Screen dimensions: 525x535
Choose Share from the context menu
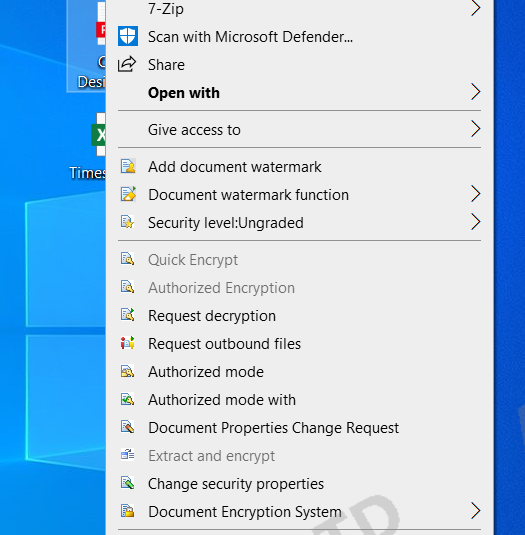[300, 64]
